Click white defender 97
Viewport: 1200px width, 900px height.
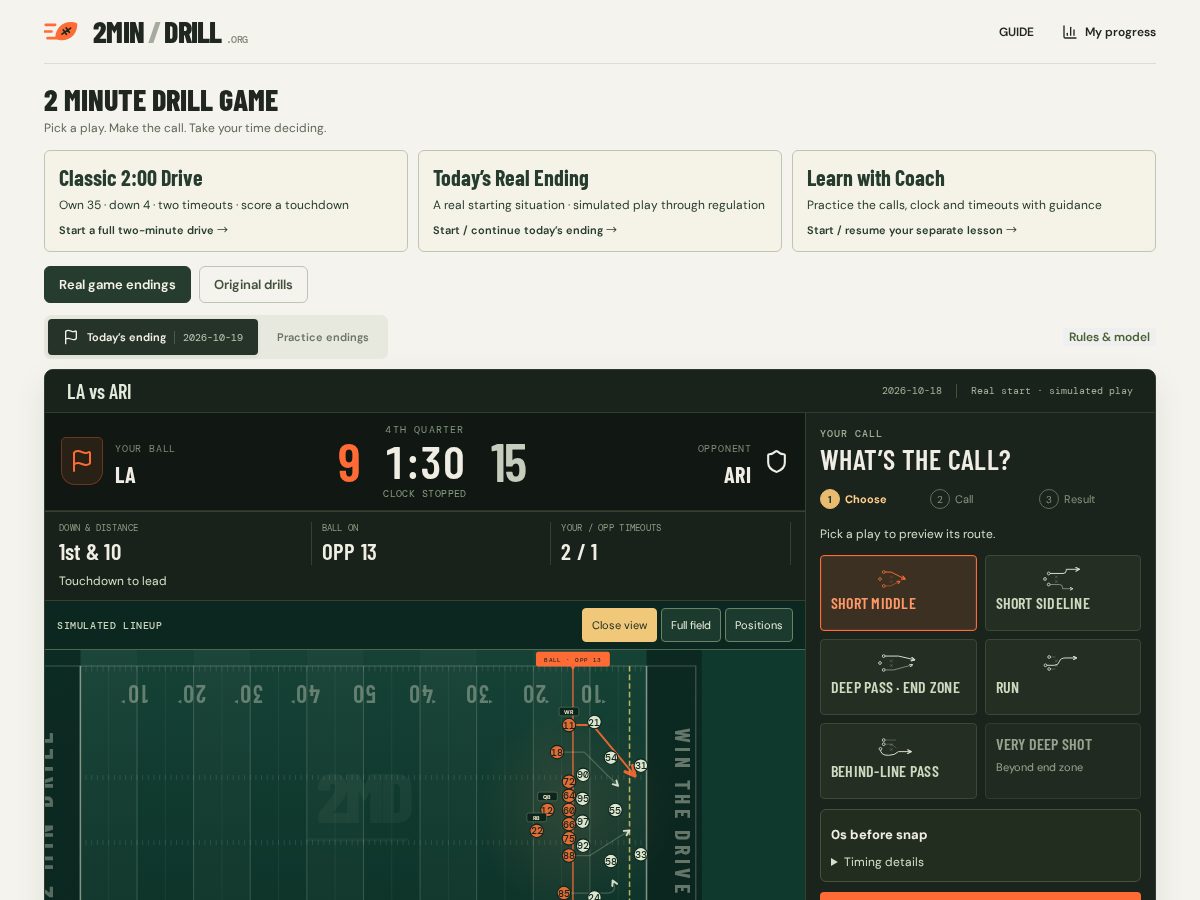(583, 821)
